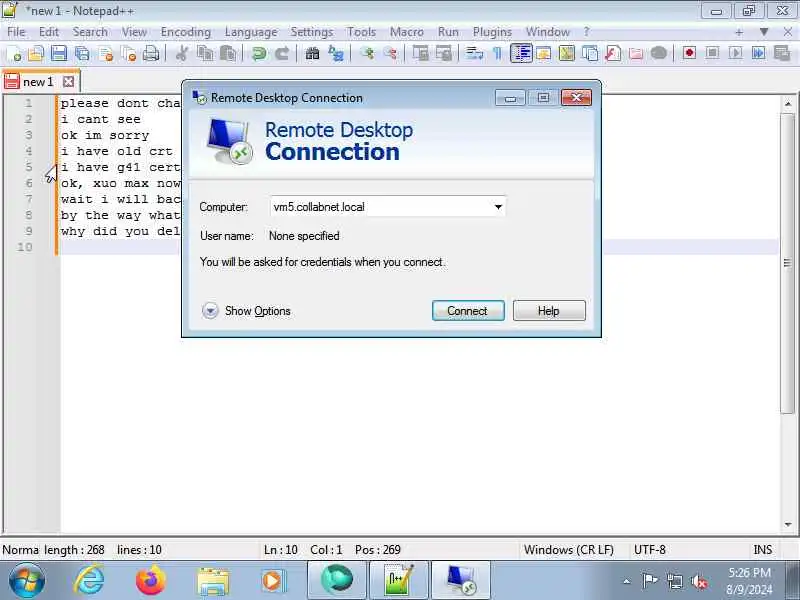Open Firefox from the taskbar
Screen dimensions: 800x600
pos(151,581)
